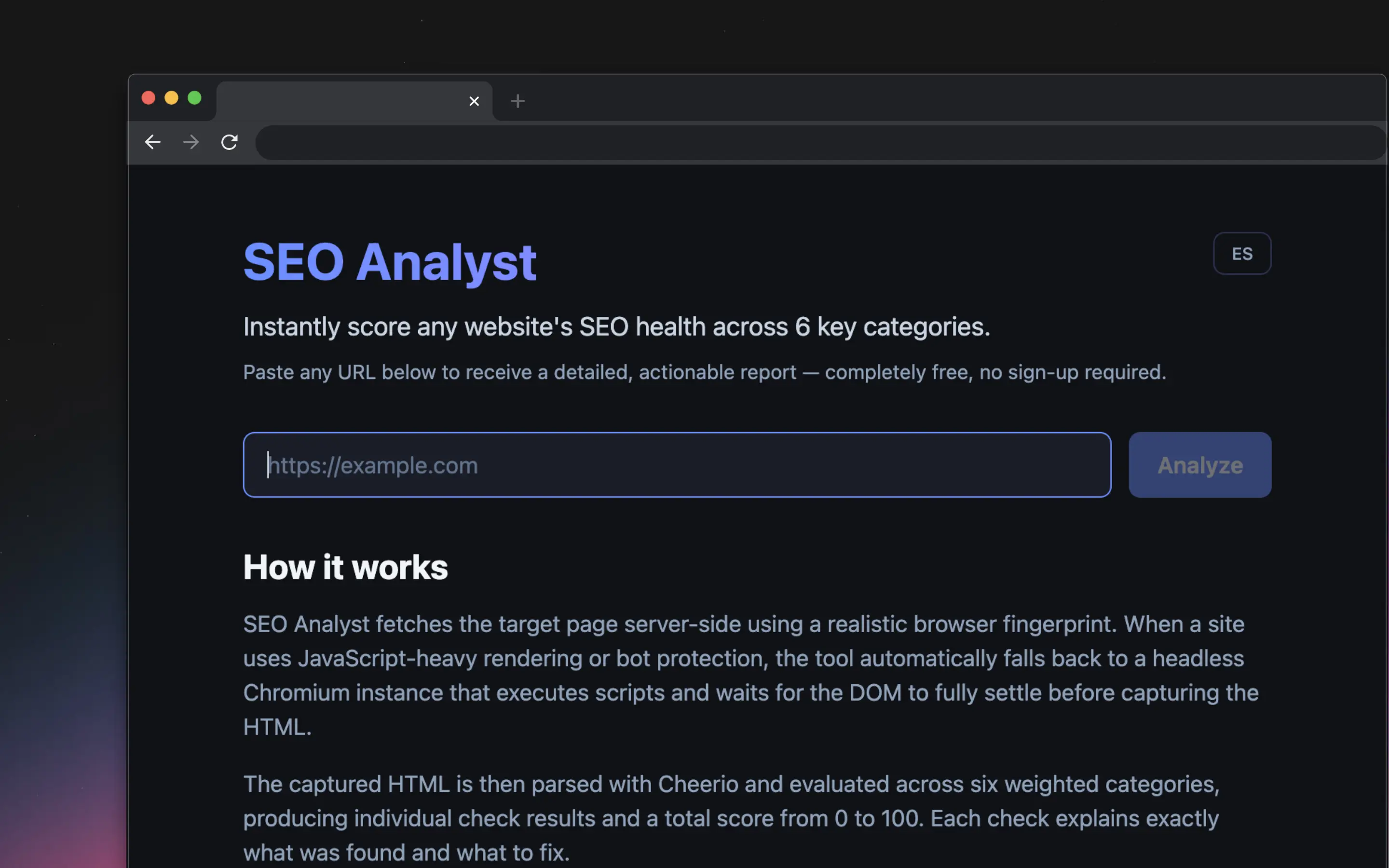Reload the current page
Image resolution: width=1389 pixels, height=868 pixels.
229,142
